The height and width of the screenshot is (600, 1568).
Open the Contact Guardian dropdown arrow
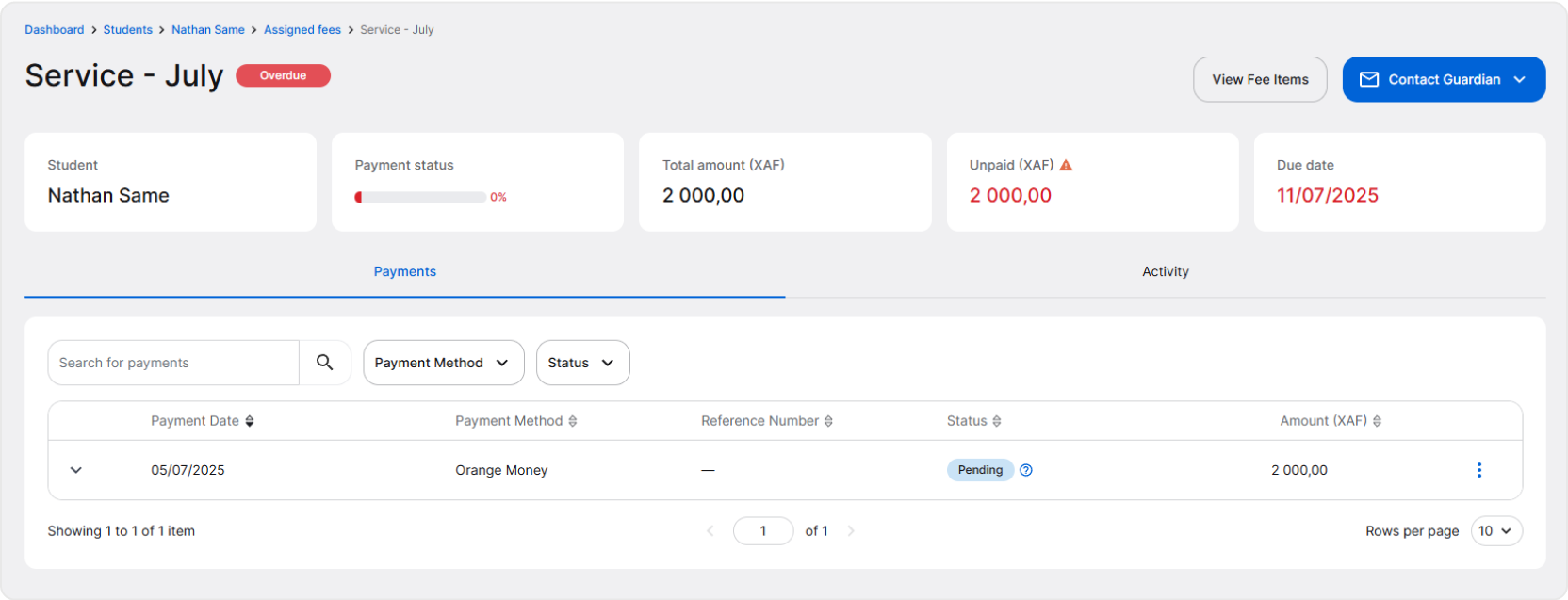coord(1519,80)
